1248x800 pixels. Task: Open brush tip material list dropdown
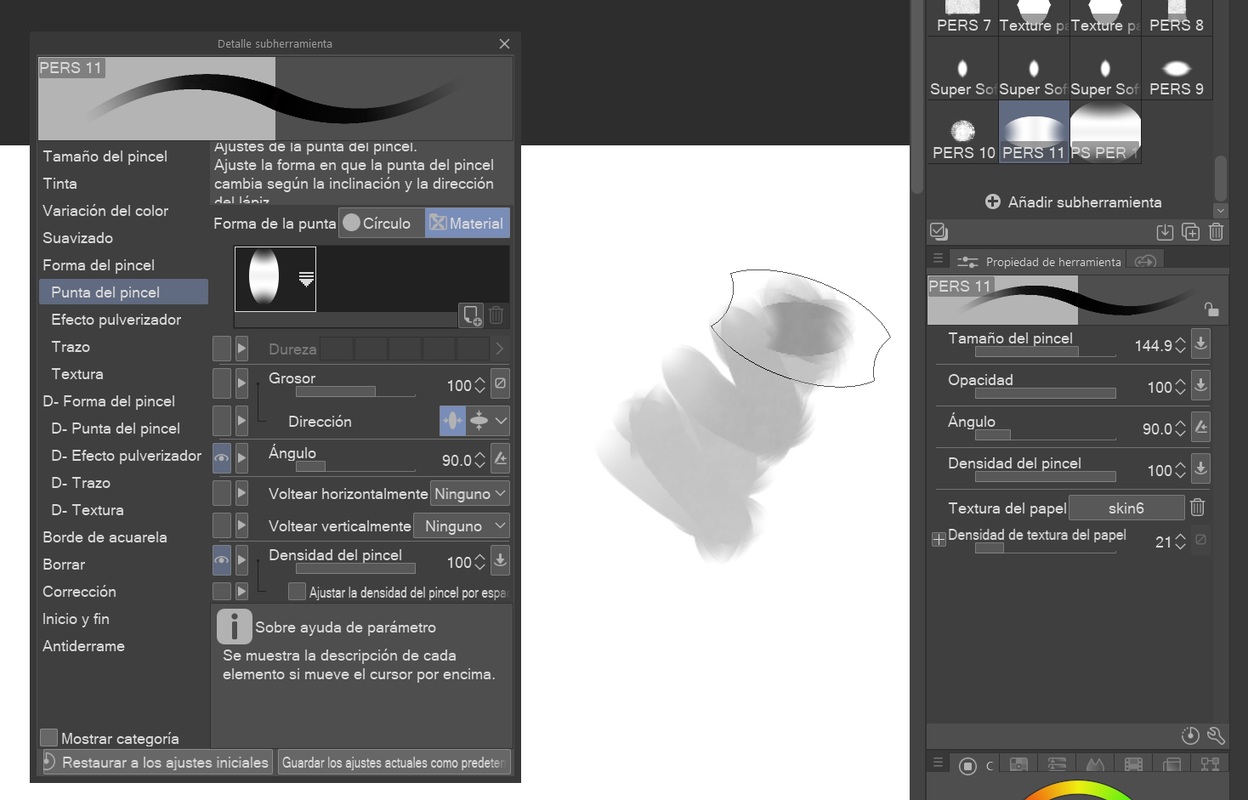click(x=307, y=280)
